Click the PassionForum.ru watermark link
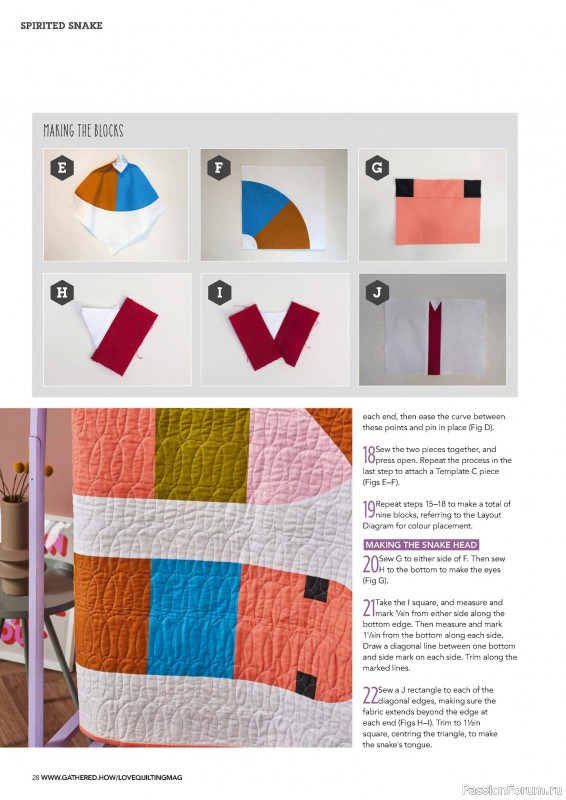The width and height of the screenshot is (566, 800). [x=511, y=790]
